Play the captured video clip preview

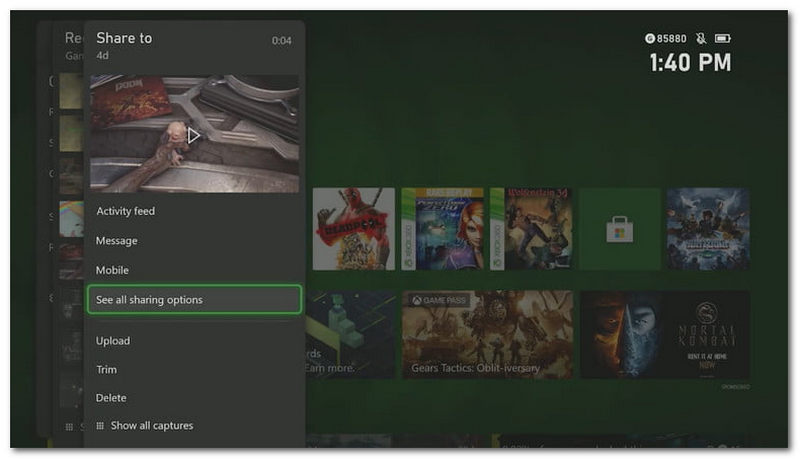click(x=194, y=135)
